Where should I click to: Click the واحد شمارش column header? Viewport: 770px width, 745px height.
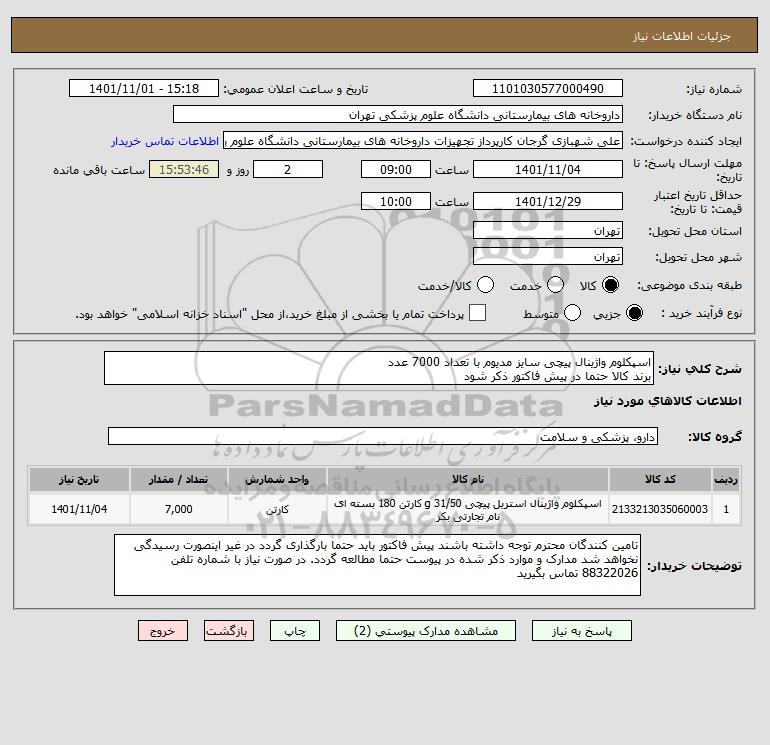tap(277, 479)
